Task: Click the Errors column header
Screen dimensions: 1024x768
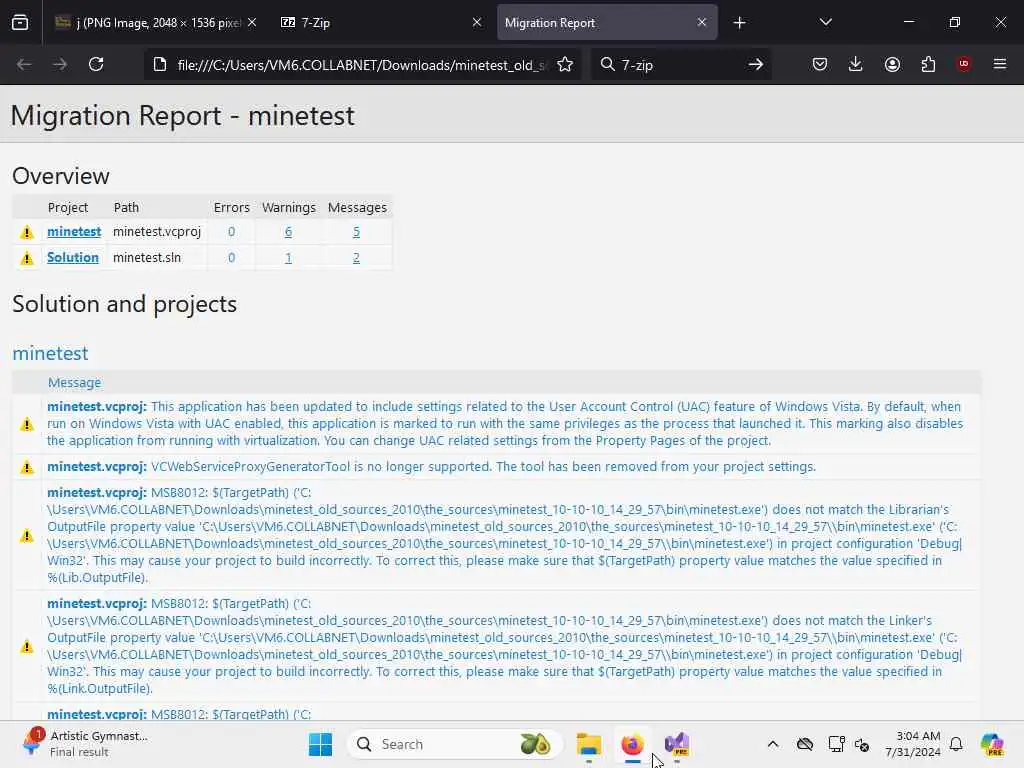Action: click(x=232, y=208)
